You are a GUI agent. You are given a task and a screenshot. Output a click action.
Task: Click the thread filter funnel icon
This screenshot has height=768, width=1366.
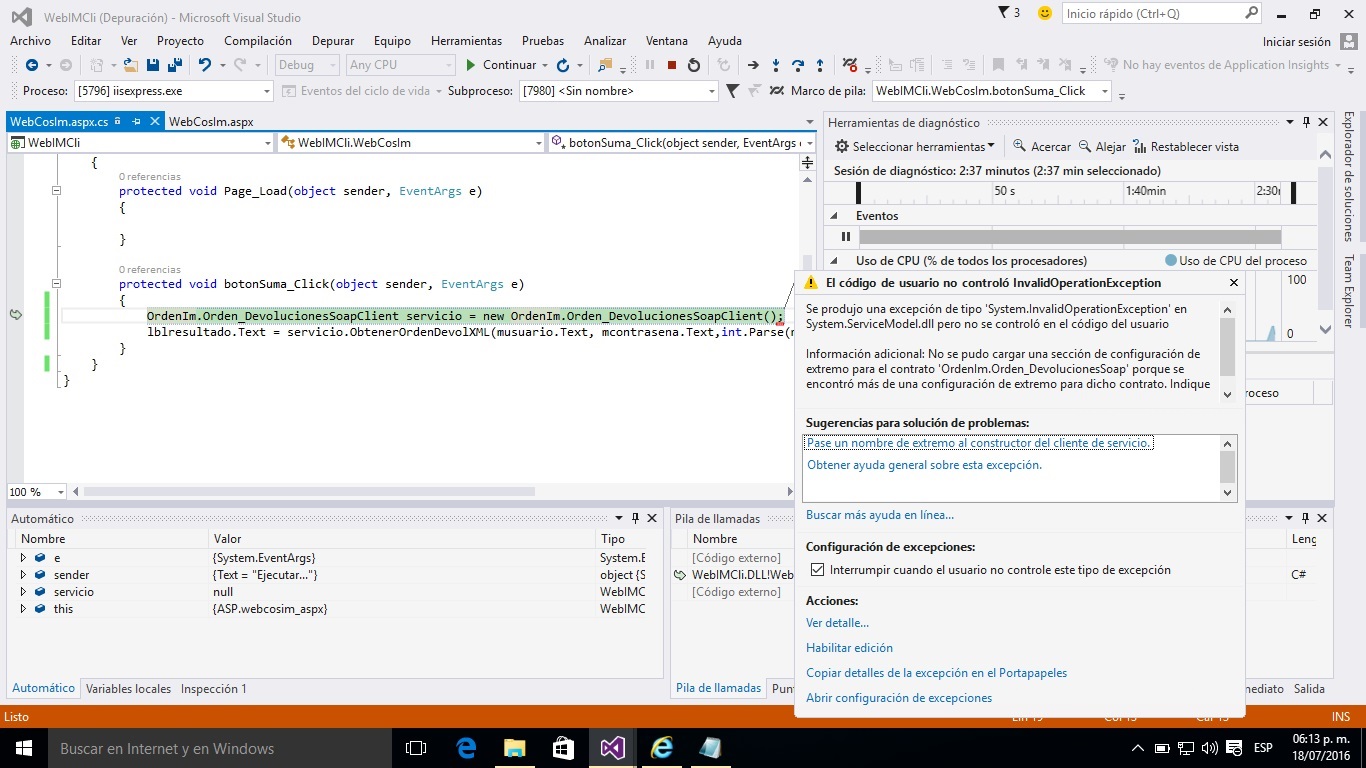pos(732,90)
